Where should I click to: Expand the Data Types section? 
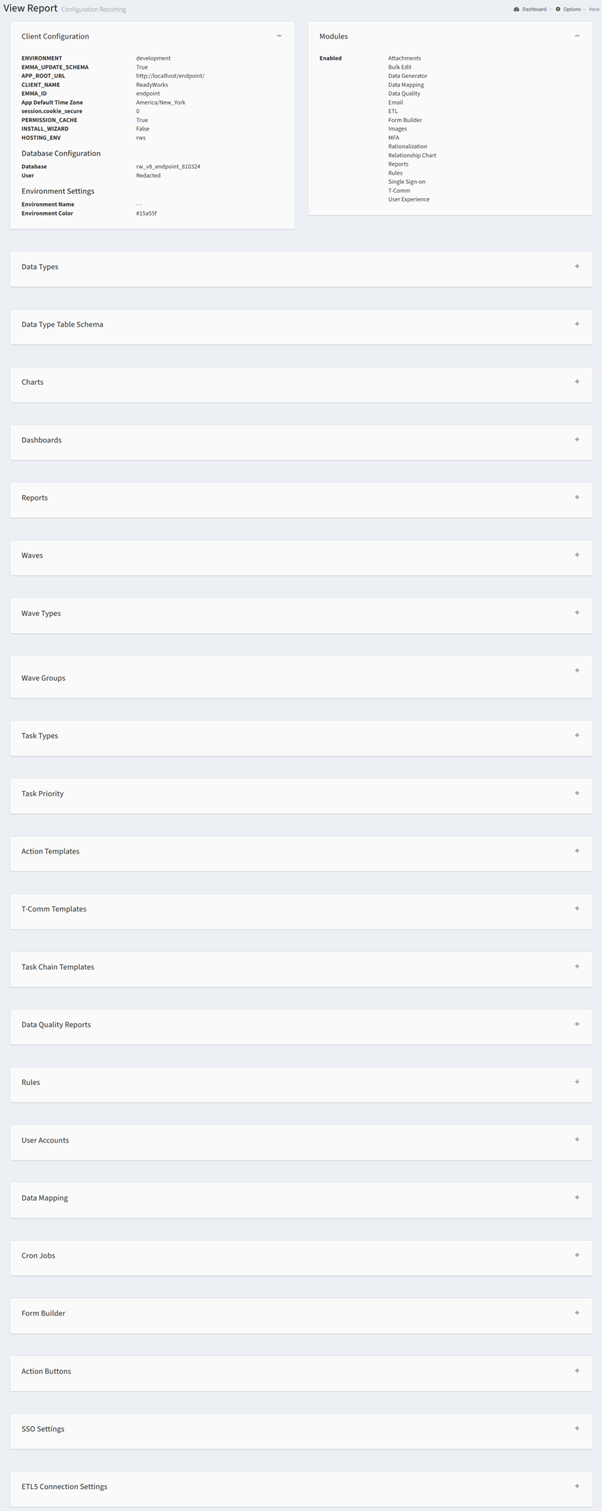pyautogui.click(x=577, y=267)
